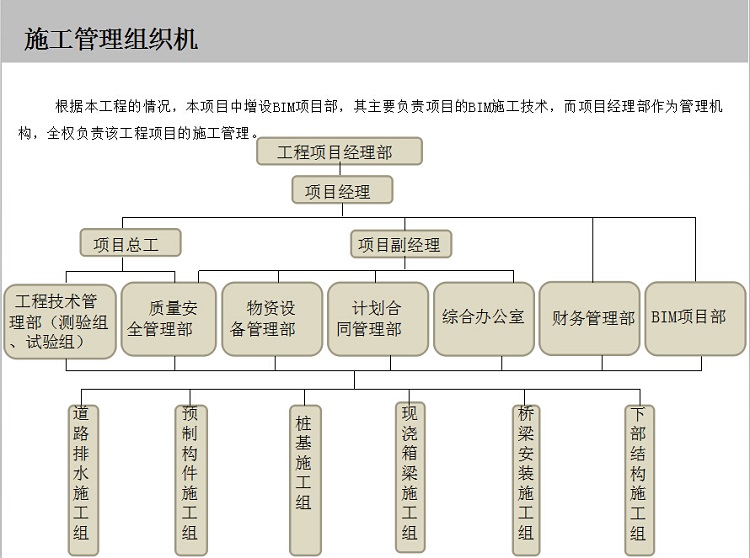Select the 桩基施工组 vertical box
Viewport: 750px width, 558px height.
click(x=305, y=480)
